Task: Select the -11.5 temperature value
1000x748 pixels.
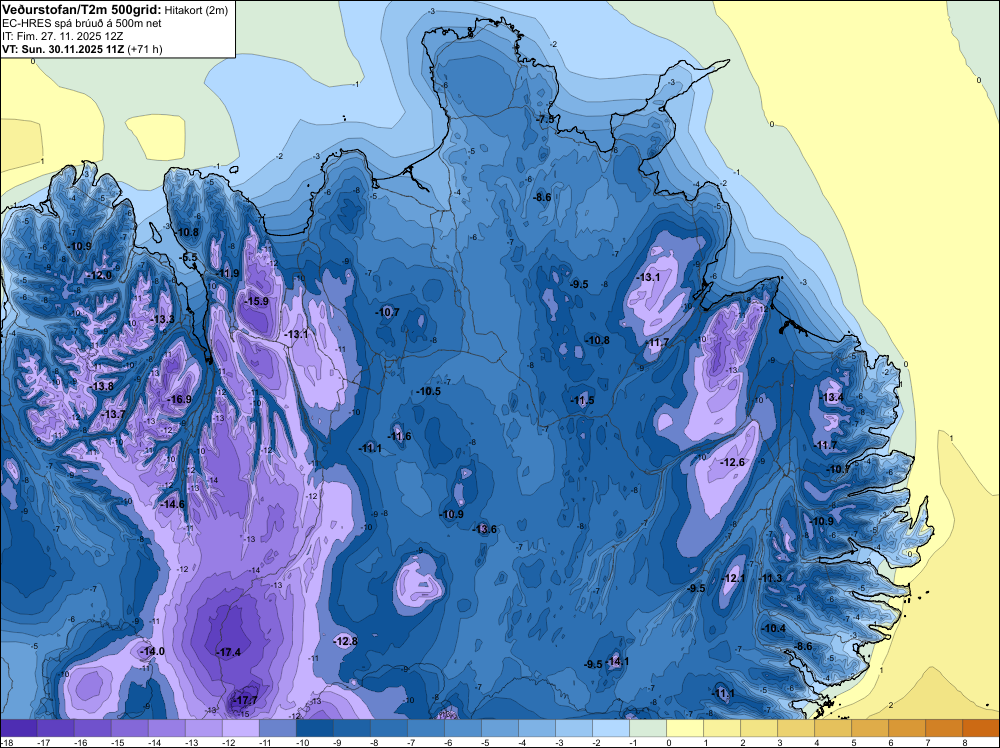Action: [582, 400]
